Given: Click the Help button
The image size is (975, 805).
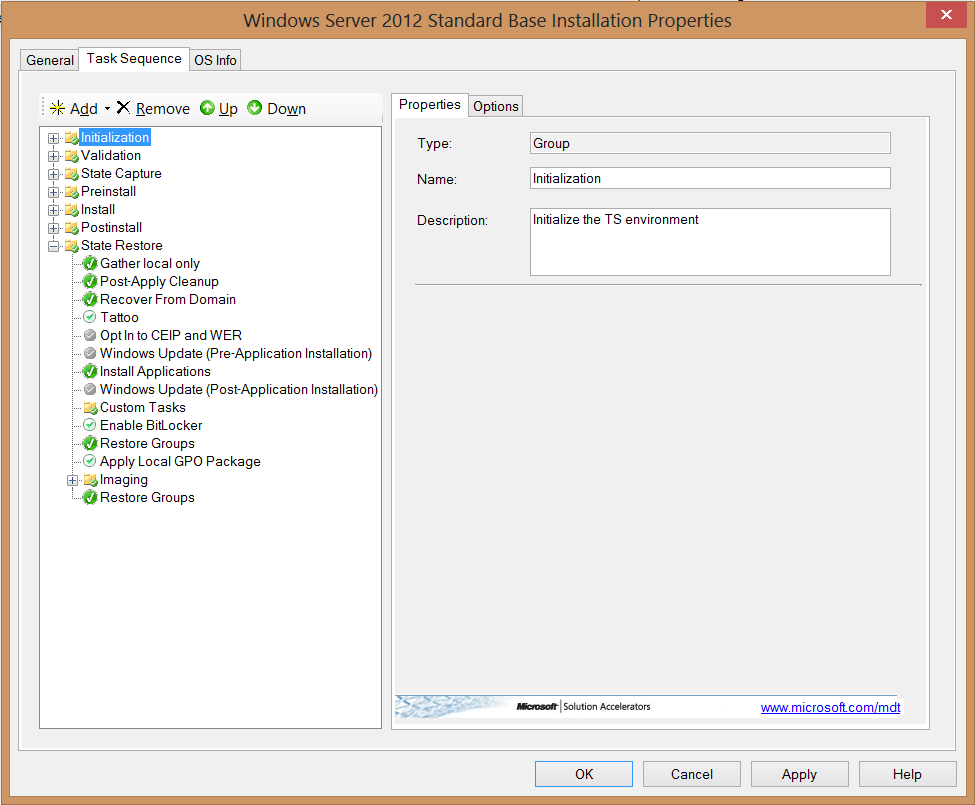Looking at the screenshot, I should tap(907, 774).
